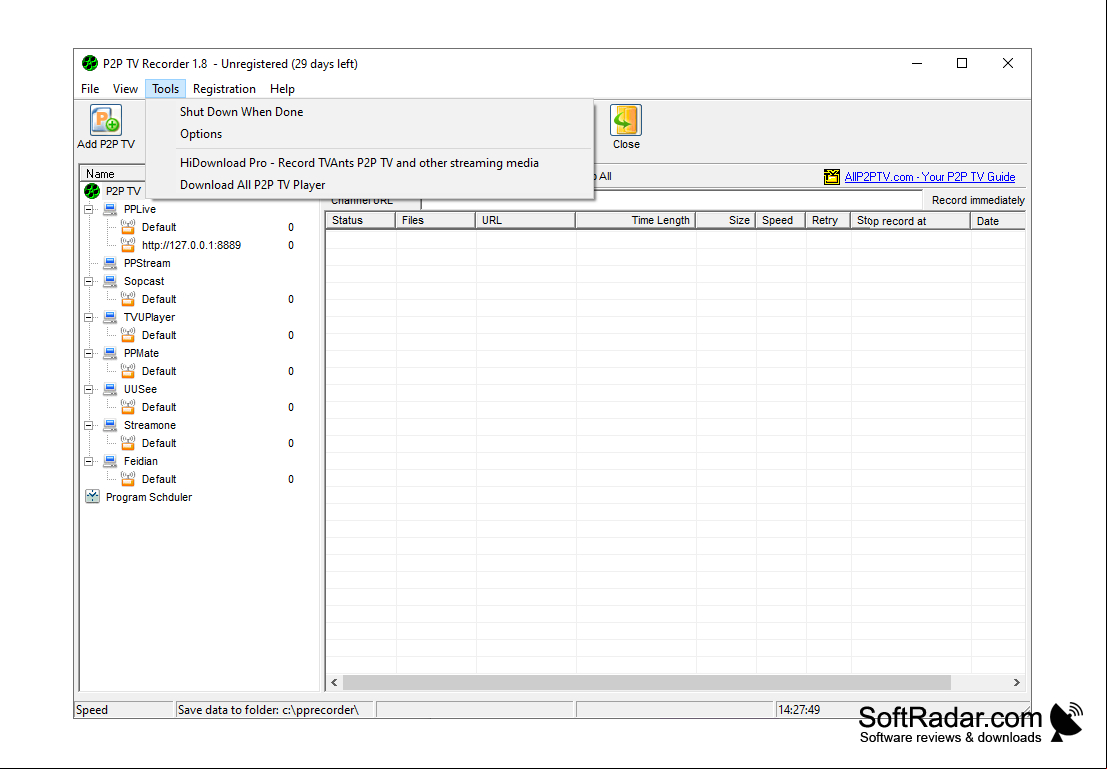This screenshot has width=1107, height=769.
Task: Click the Default channel icon under Feidian
Action: 128,479
